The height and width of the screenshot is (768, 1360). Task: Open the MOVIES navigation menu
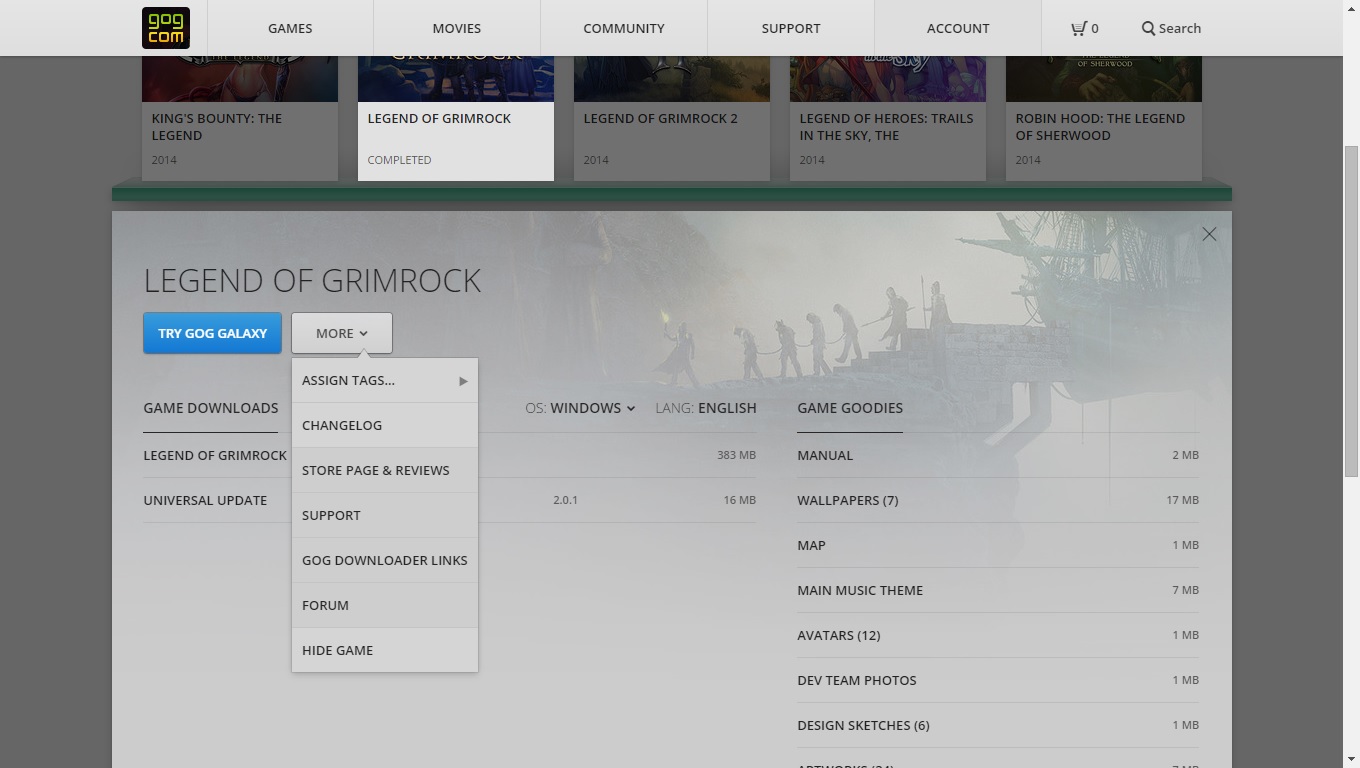(456, 28)
